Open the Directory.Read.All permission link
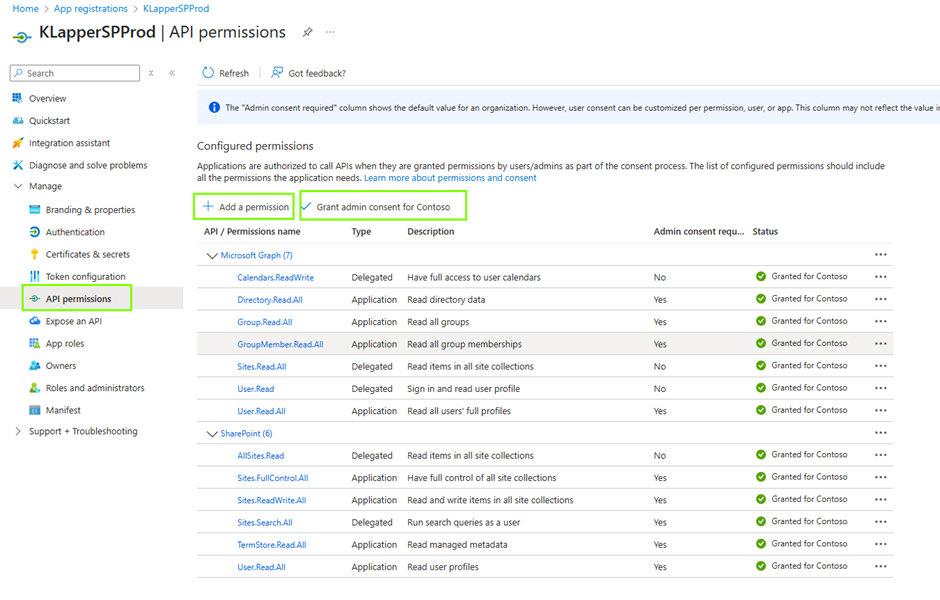This screenshot has height=600, width=940. (270, 300)
